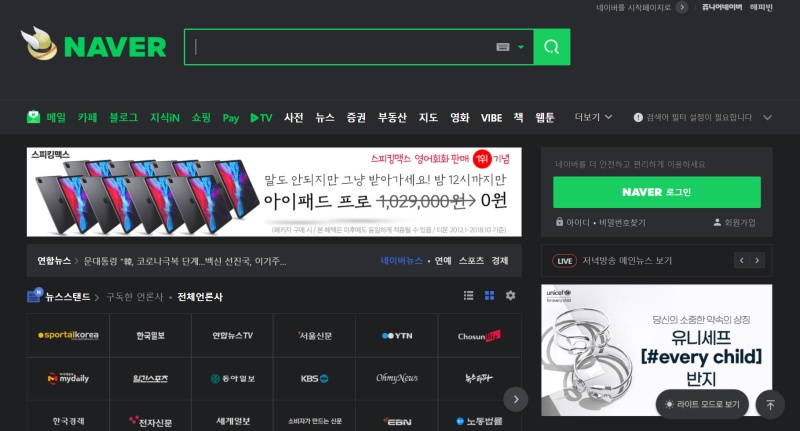Switch to 전체언론사 tab

coord(200,297)
